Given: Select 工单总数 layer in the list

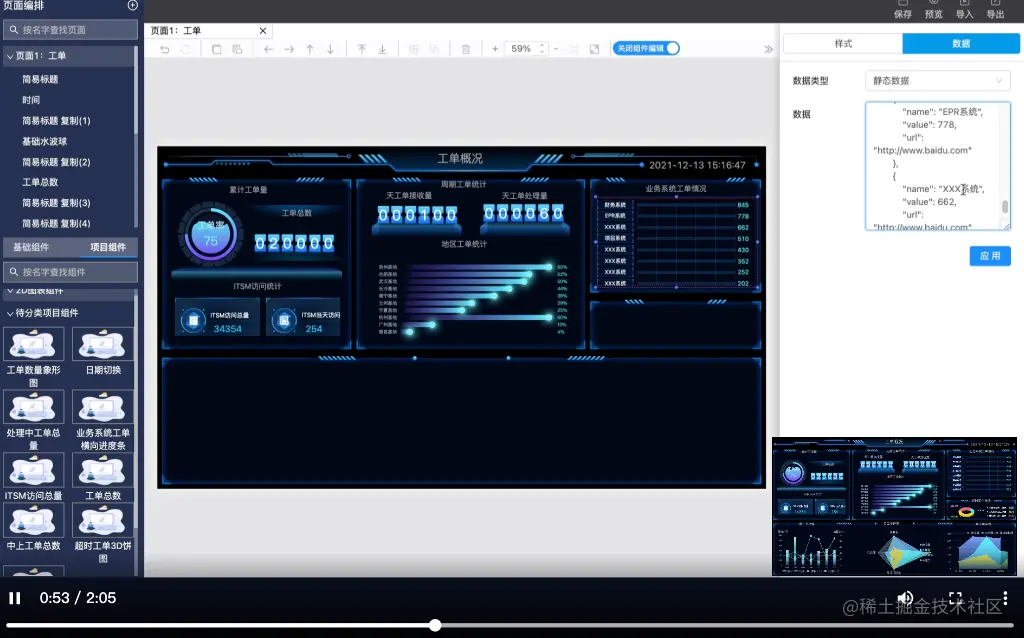Looking at the screenshot, I should [x=40, y=182].
